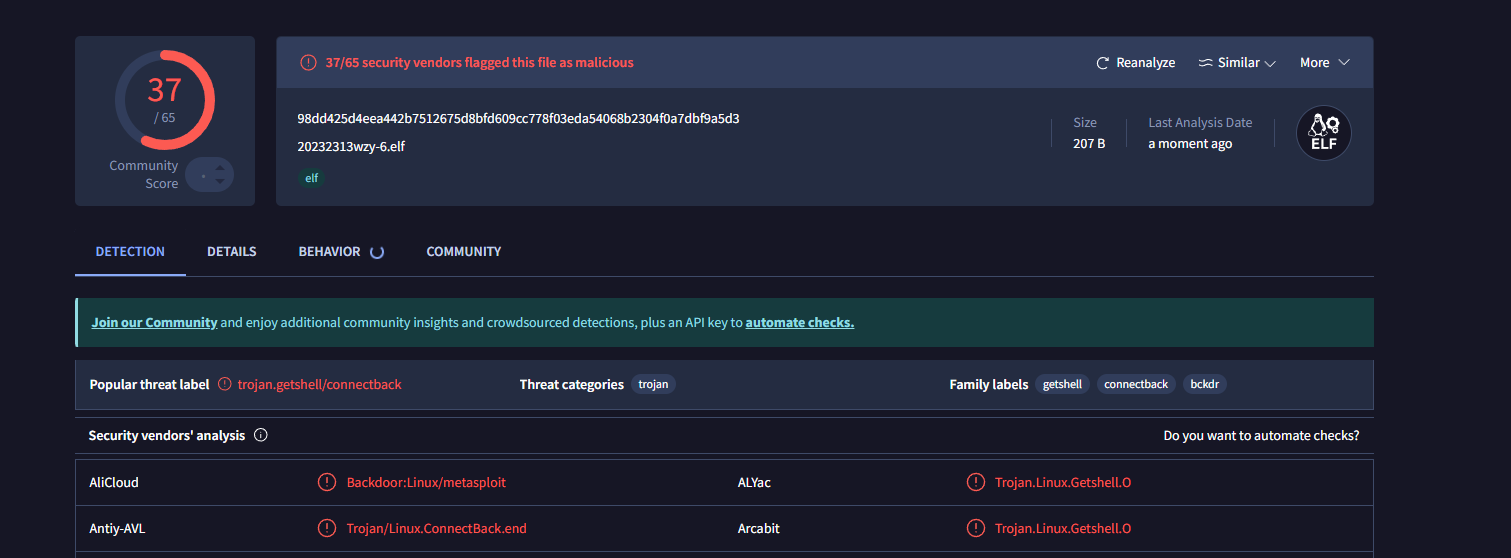Viewport: 1511px width, 558px height.
Task: Open the More dropdown menu
Action: click(1324, 63)
